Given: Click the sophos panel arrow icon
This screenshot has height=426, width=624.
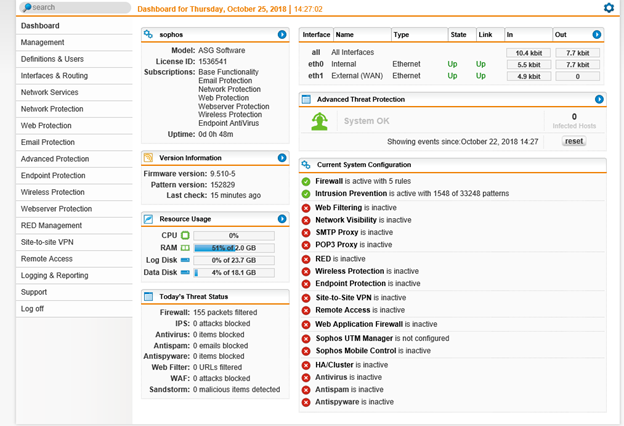Looking at the screenshot, I should [282, 35].
